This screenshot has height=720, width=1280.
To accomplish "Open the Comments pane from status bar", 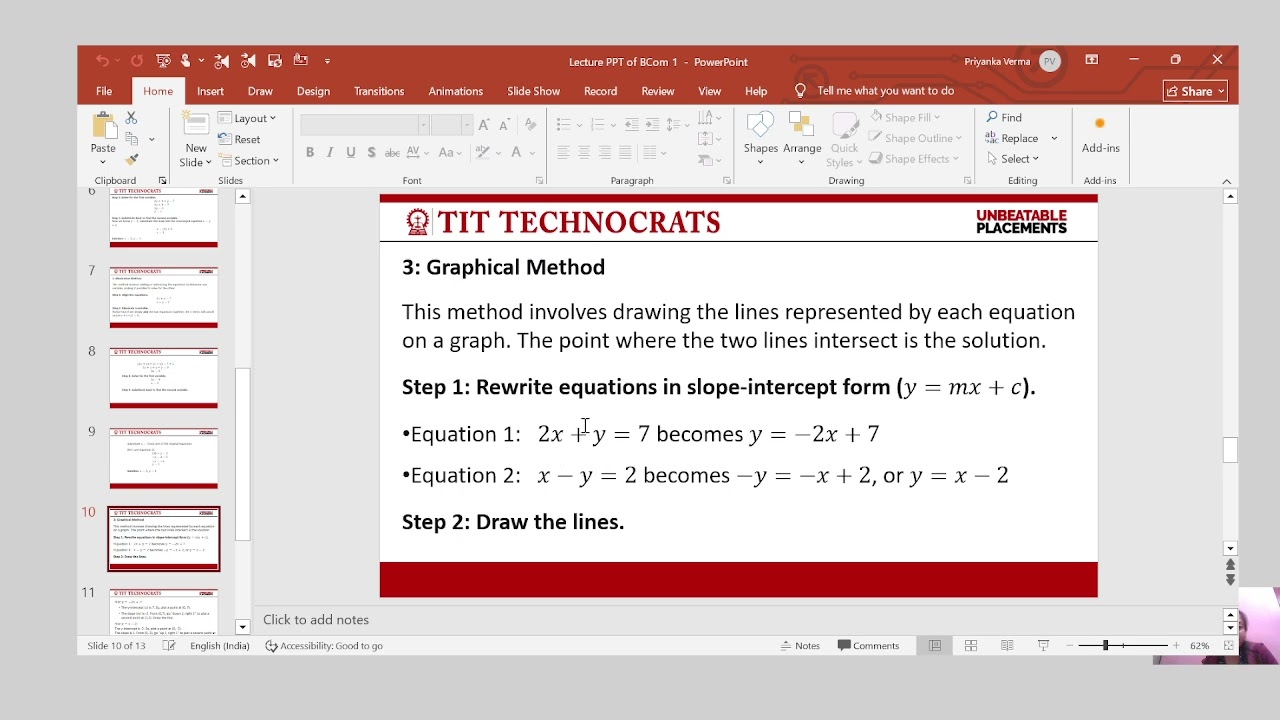I will point(869,646).
